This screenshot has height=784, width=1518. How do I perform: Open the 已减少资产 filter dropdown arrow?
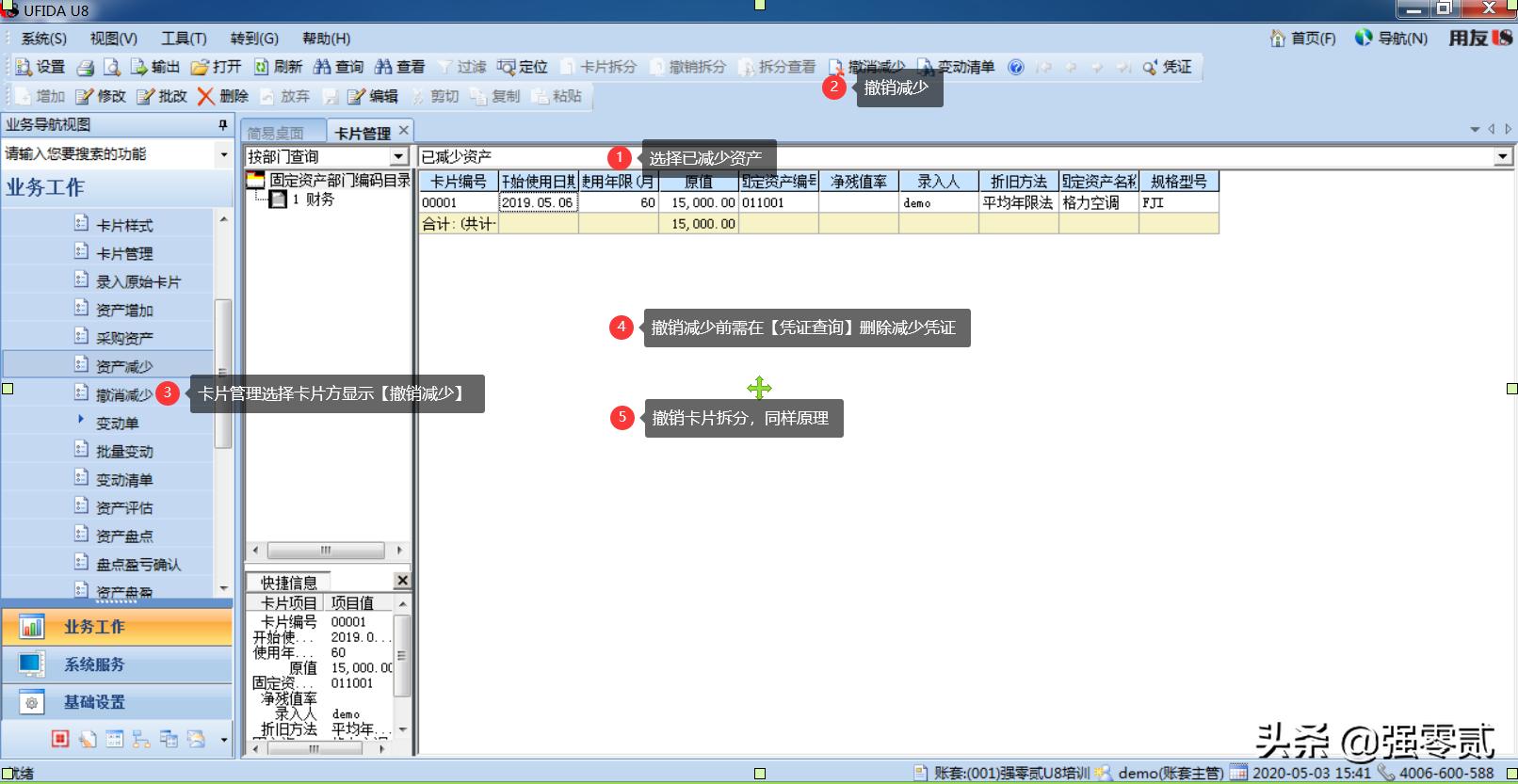coord(1503,156)
